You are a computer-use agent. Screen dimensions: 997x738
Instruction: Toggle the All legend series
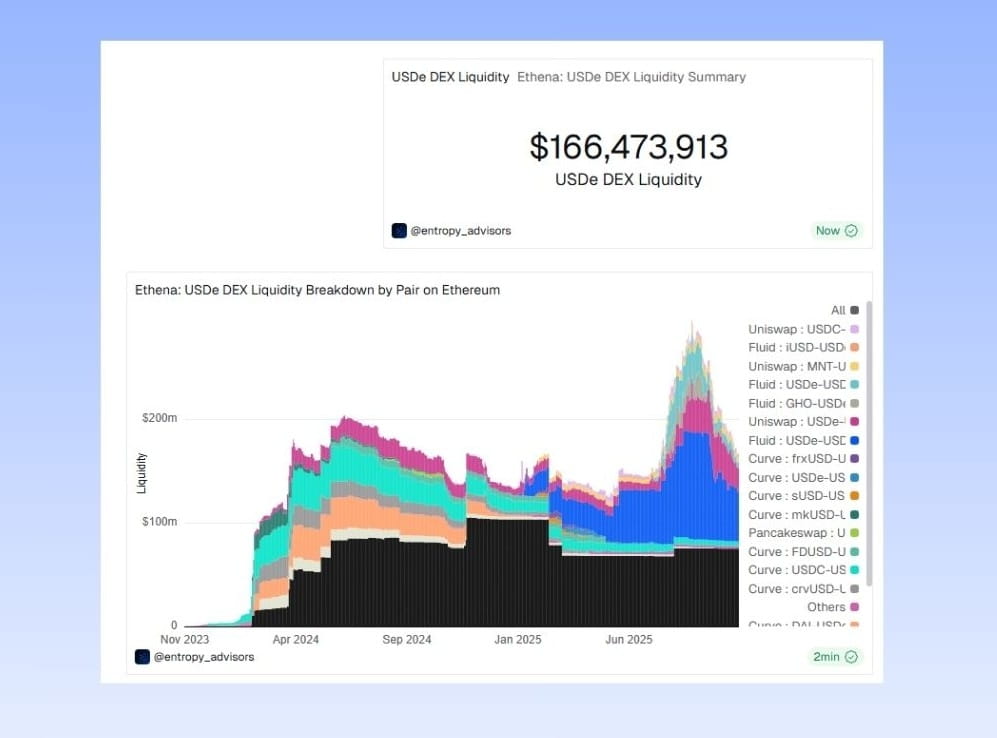click(844, 310)
